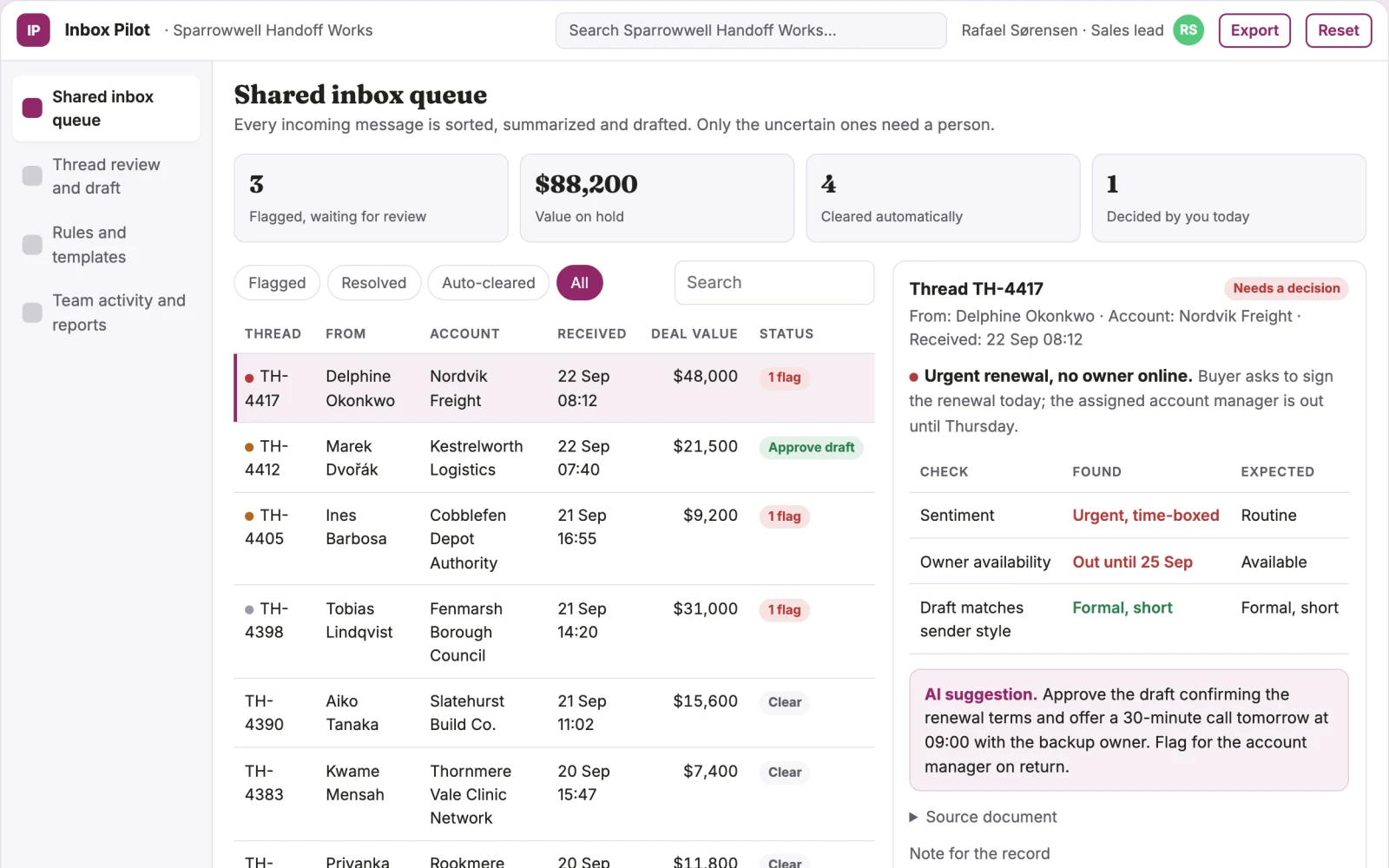Click the Flagged, waiting for review card
This screenshot has width=1389, height=868.
pos(371,198)
